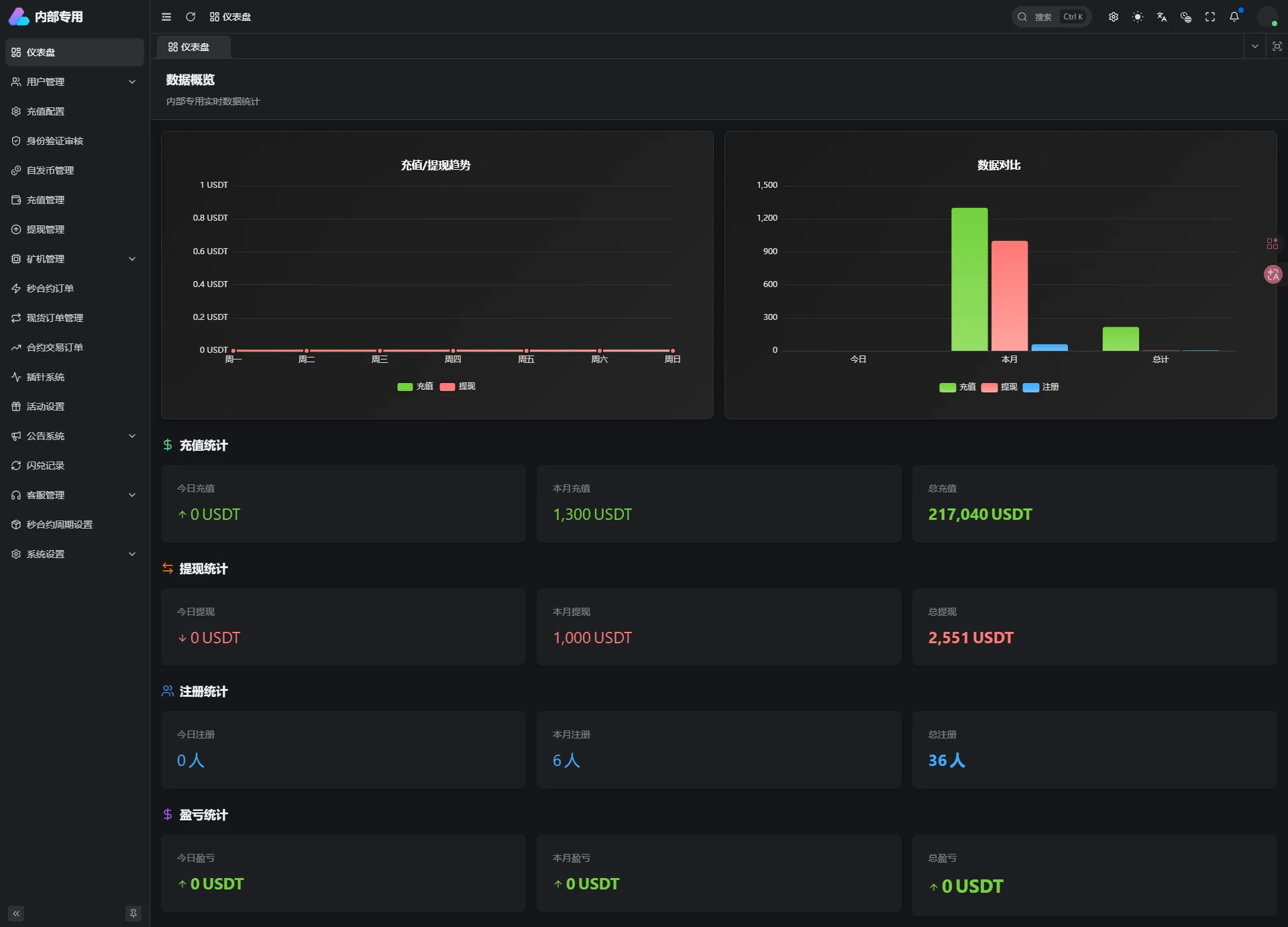Expand 用户管理 submenu chevron

pos(132,82)
